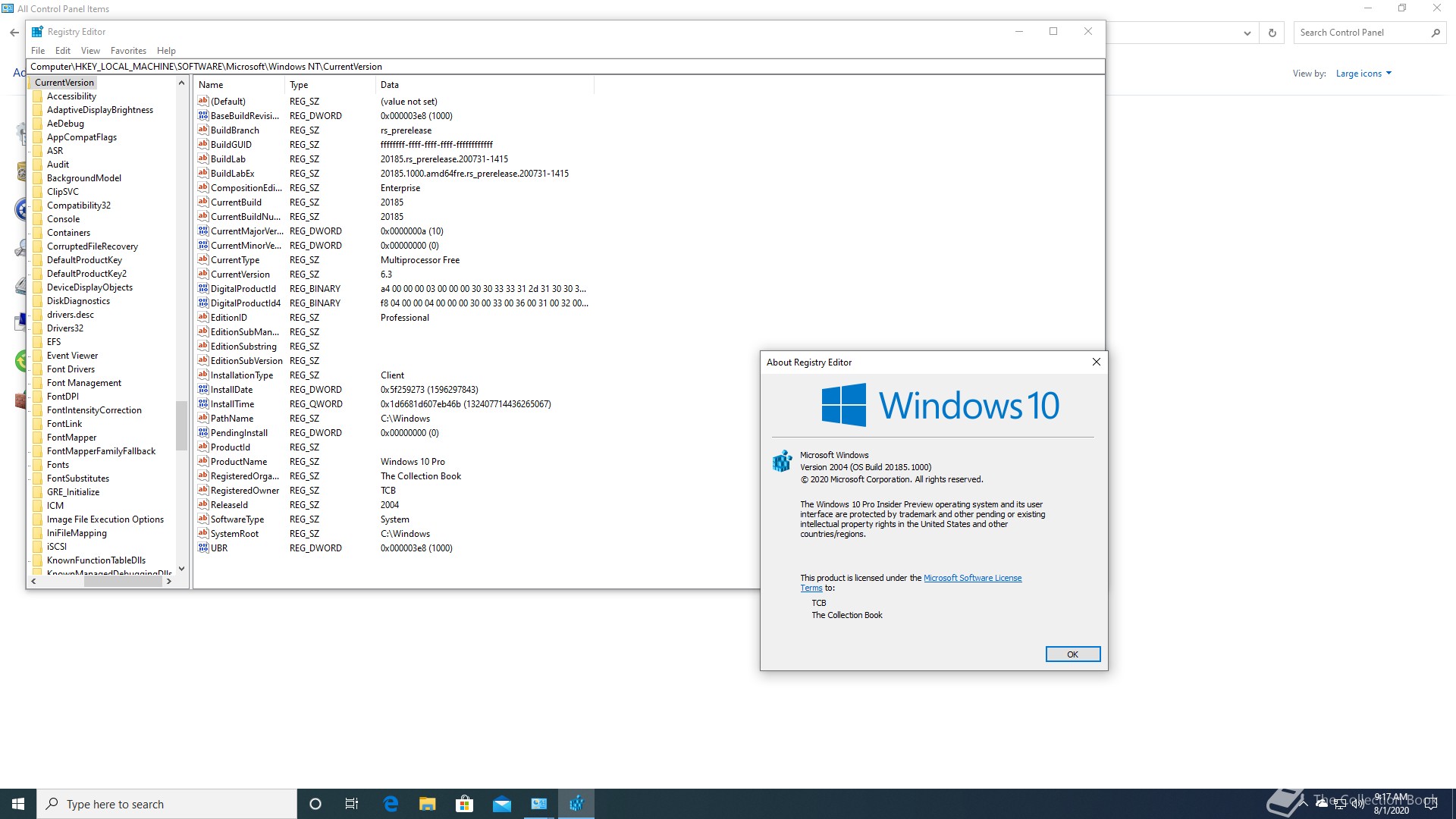Viewport: 1456px width, 819px height.
Task: Click the Professional data cell
Action: [x=405, y=318]
